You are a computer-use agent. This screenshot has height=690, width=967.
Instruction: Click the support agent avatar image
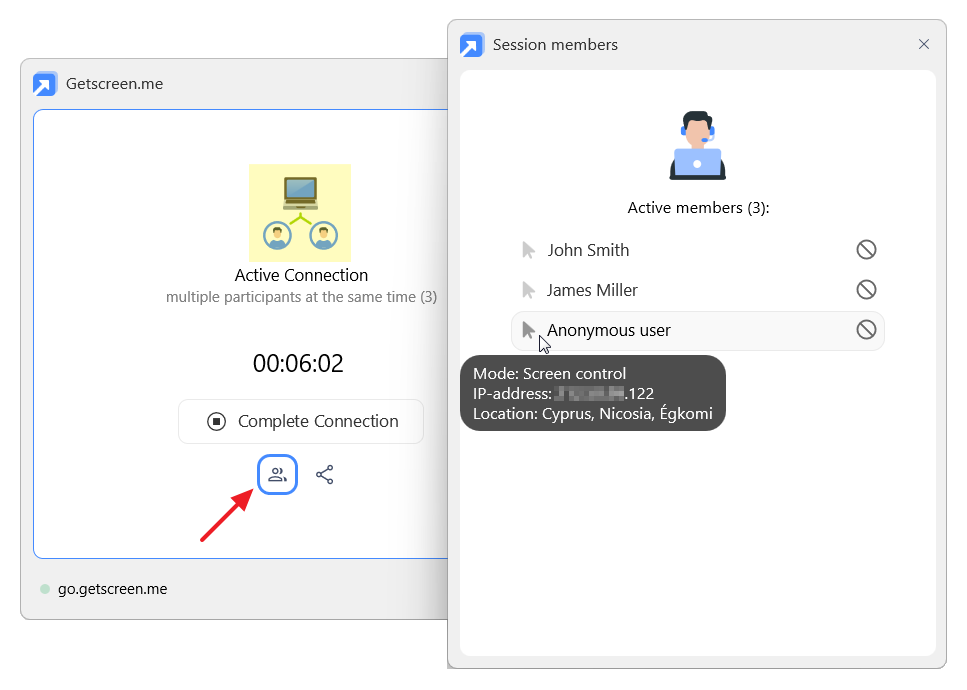click(697, 146)
